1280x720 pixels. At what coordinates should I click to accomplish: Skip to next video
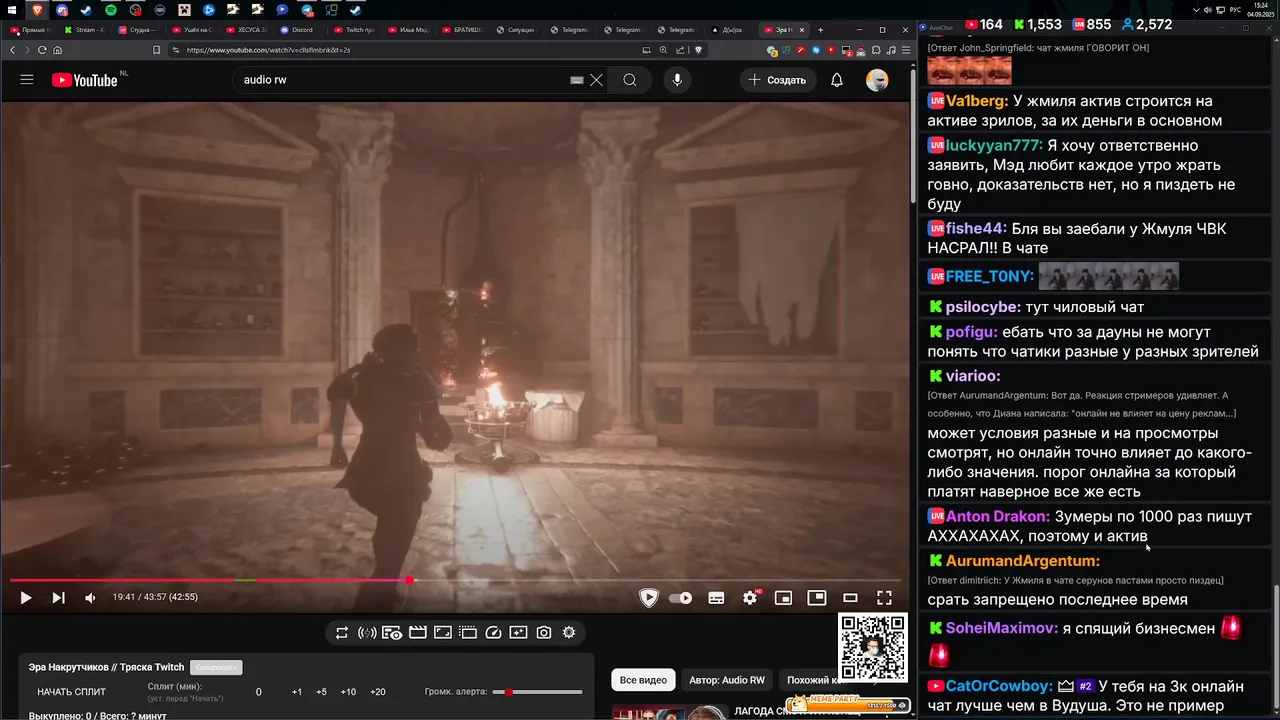(x=58, y=598)
